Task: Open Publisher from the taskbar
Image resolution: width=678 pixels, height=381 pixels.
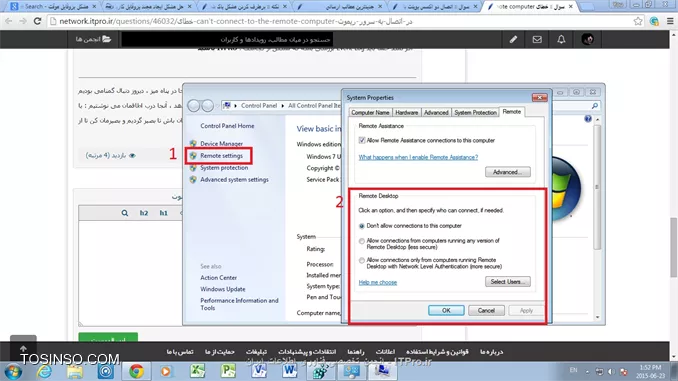Action: tap(228, 371)
